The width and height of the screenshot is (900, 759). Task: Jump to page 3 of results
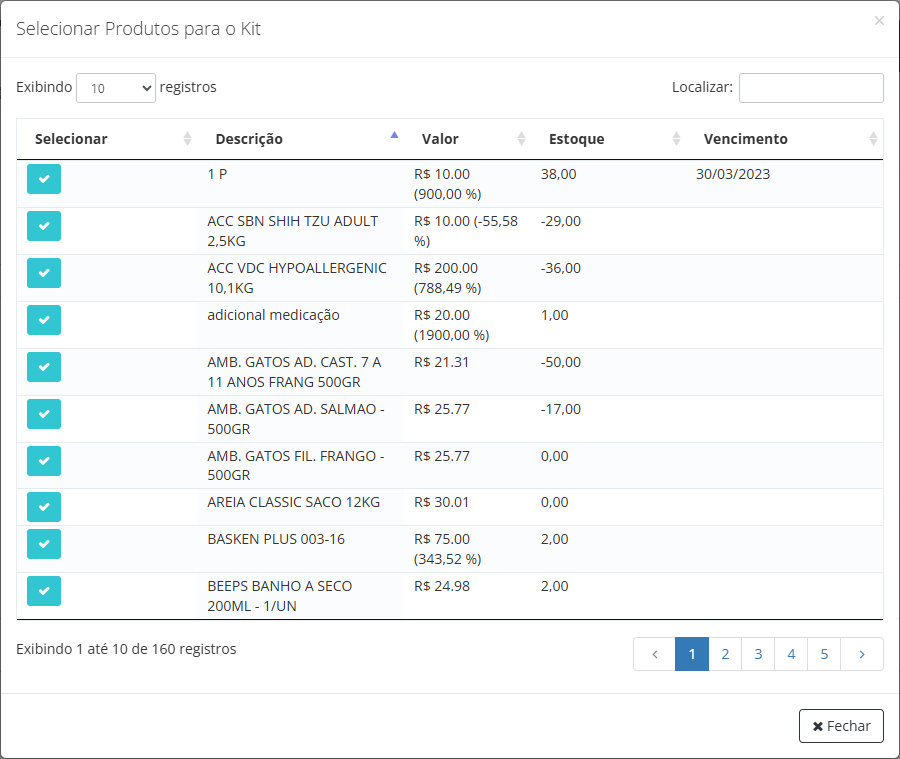tap(758, 654)
